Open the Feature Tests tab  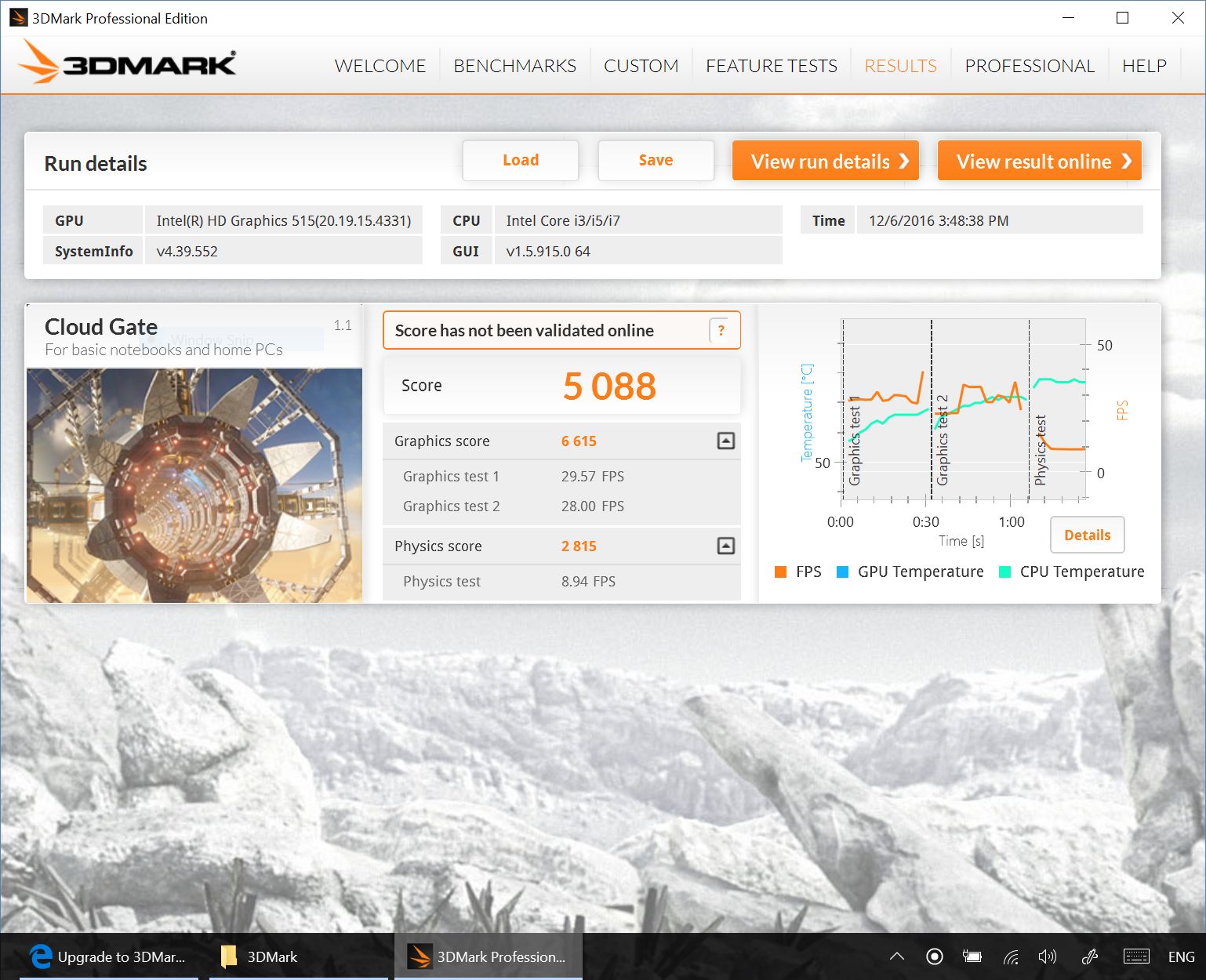coord(771,66)
